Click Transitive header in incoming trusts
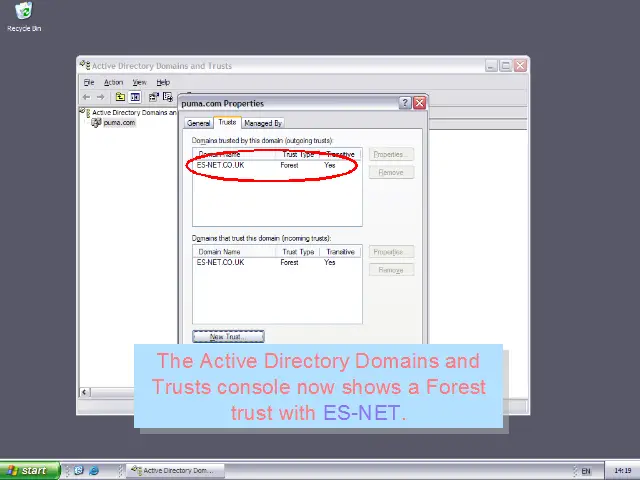The height and width of the screenshot is (480, 640). pos(340,252)
